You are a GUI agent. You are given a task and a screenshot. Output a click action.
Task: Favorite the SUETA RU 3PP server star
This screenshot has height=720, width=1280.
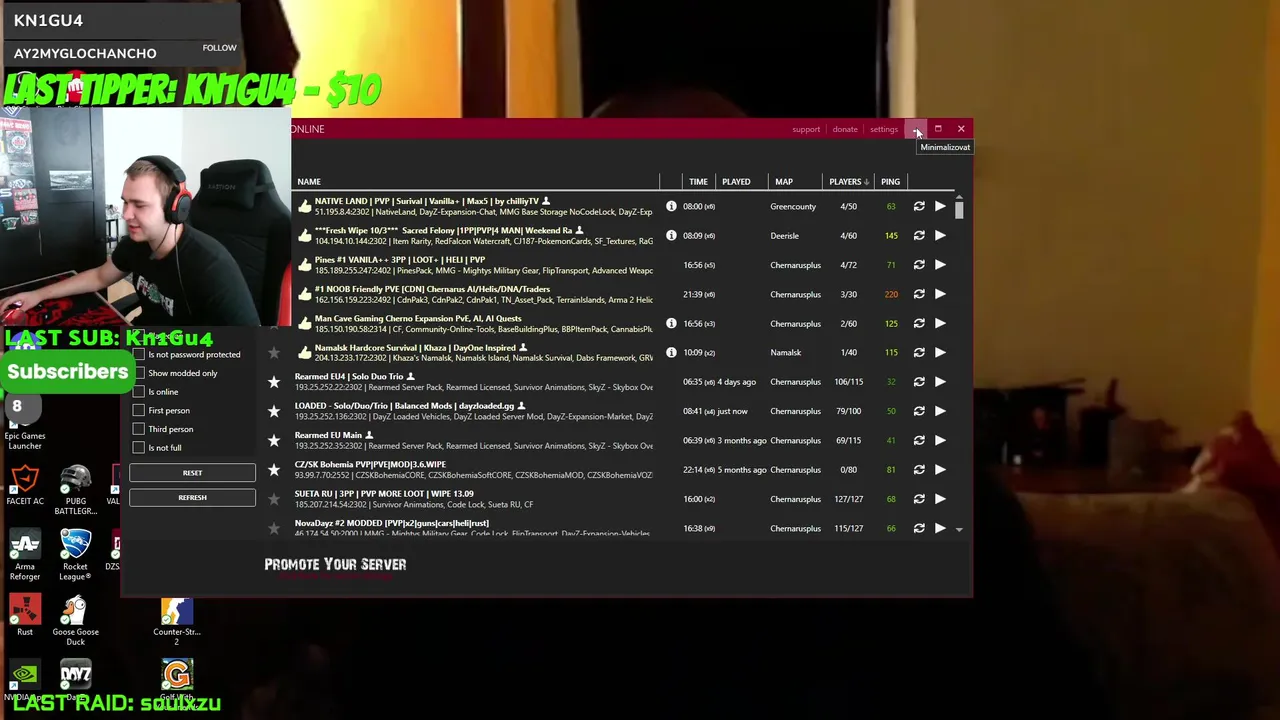[274, 499]
